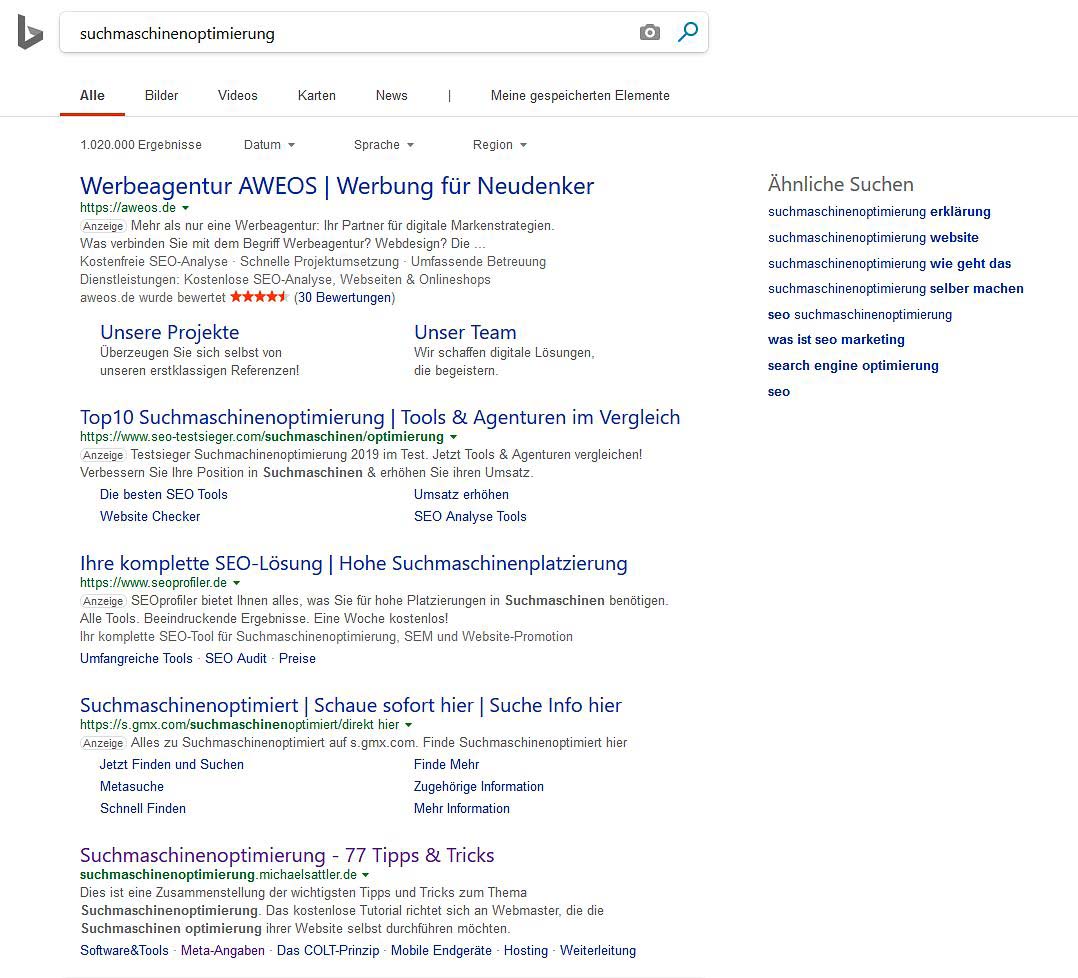Expand arrow next to seoprofiler.de URL

236,583
